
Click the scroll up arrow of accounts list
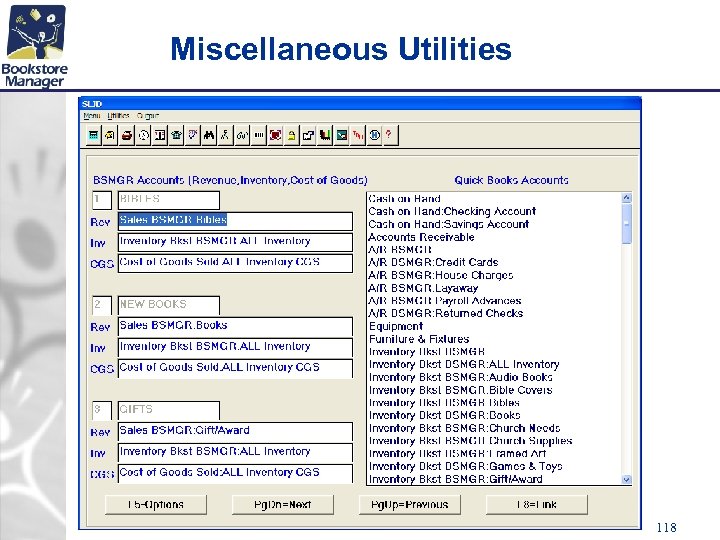point(626,198)
